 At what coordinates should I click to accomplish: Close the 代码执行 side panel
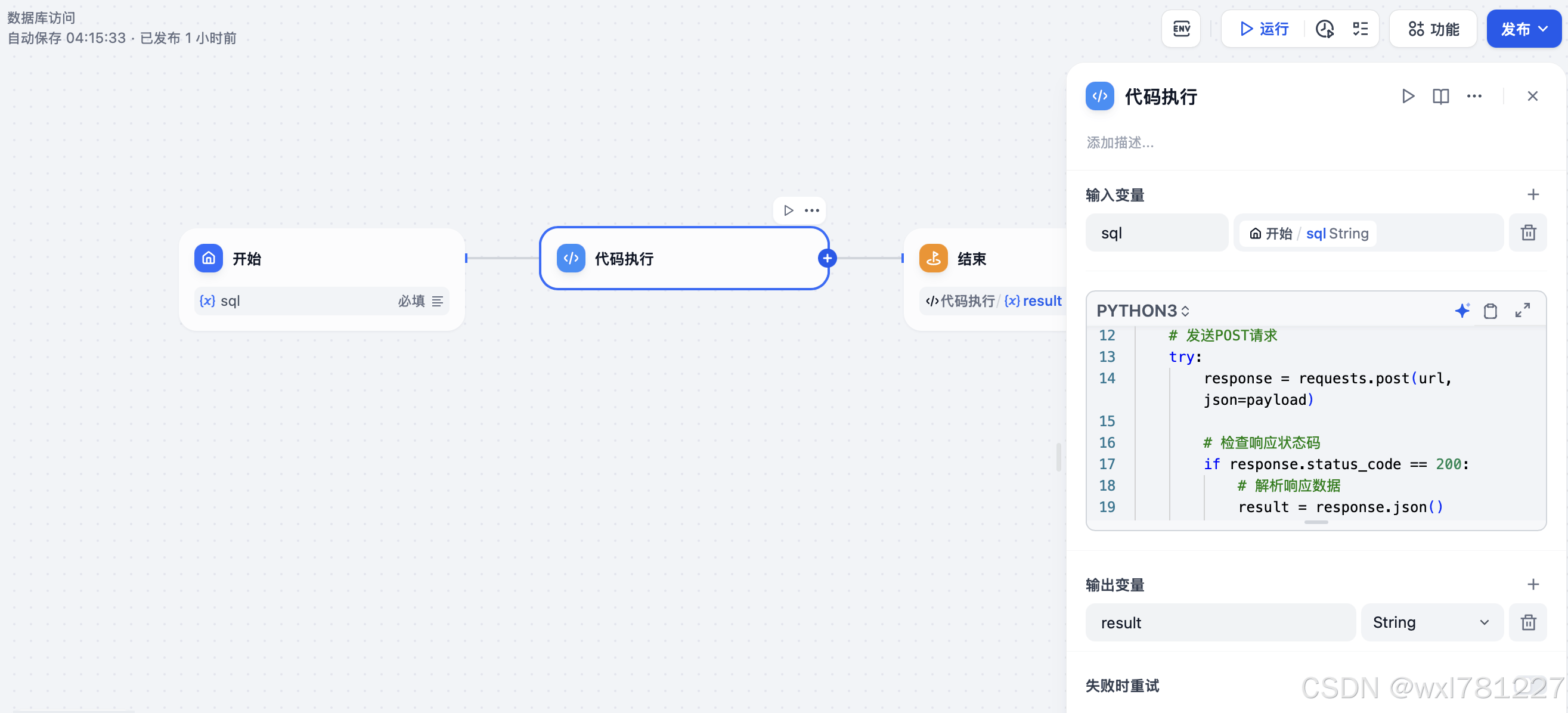click(1533, 96)
